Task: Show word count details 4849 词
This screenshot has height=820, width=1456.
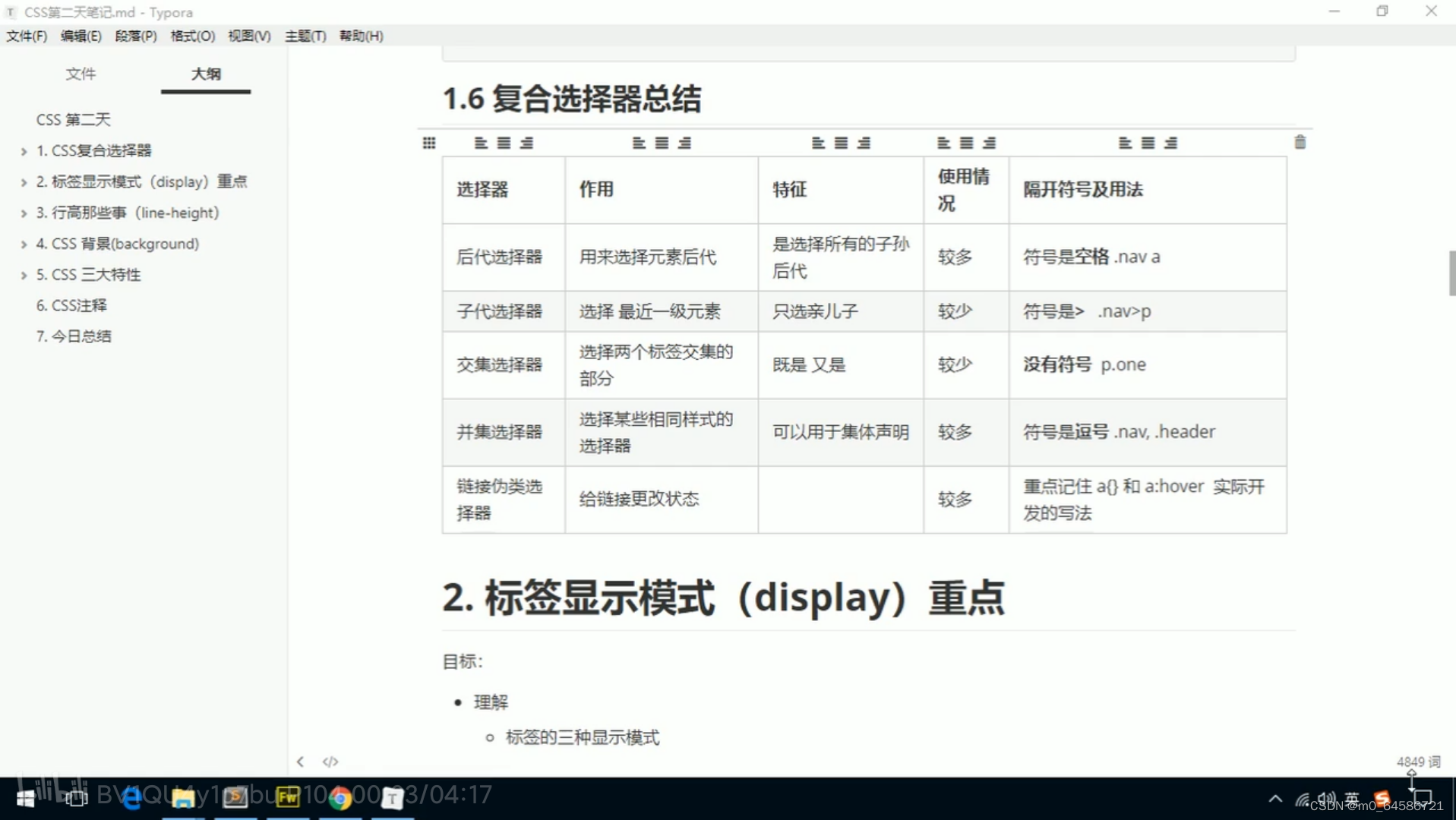Action: tap(1418, 762)
